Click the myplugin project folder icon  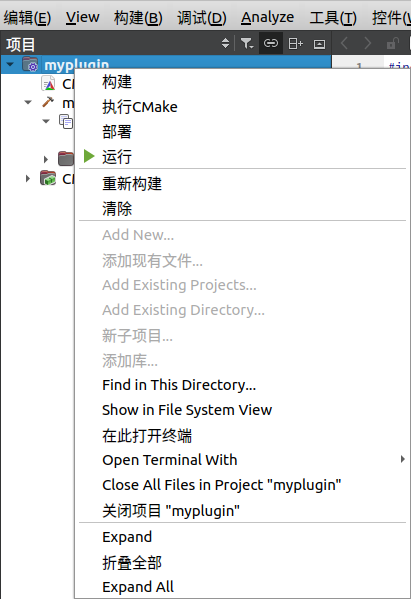tap(30, 65)
